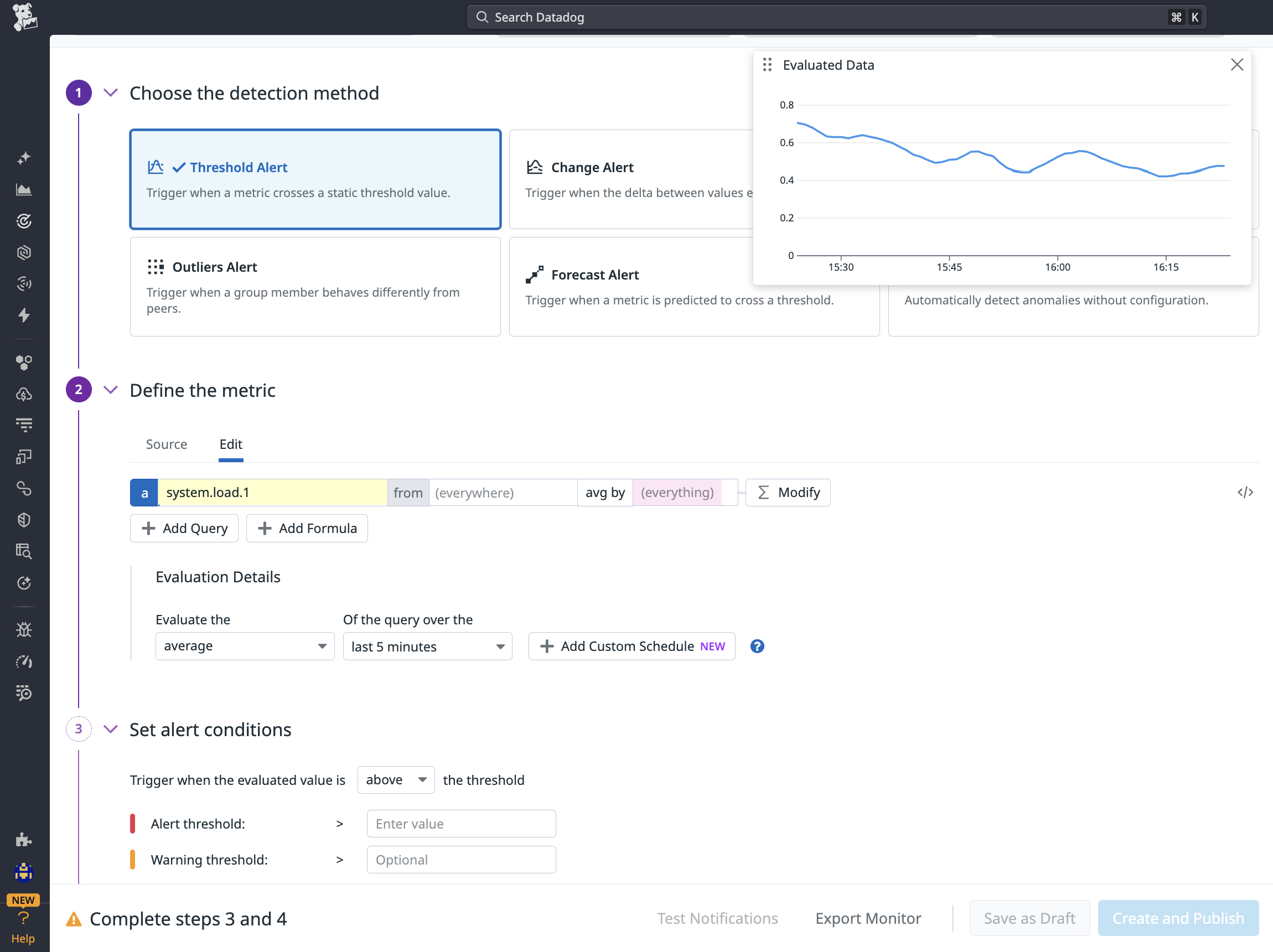Click the blue help question mark icon

pos(757,646)
